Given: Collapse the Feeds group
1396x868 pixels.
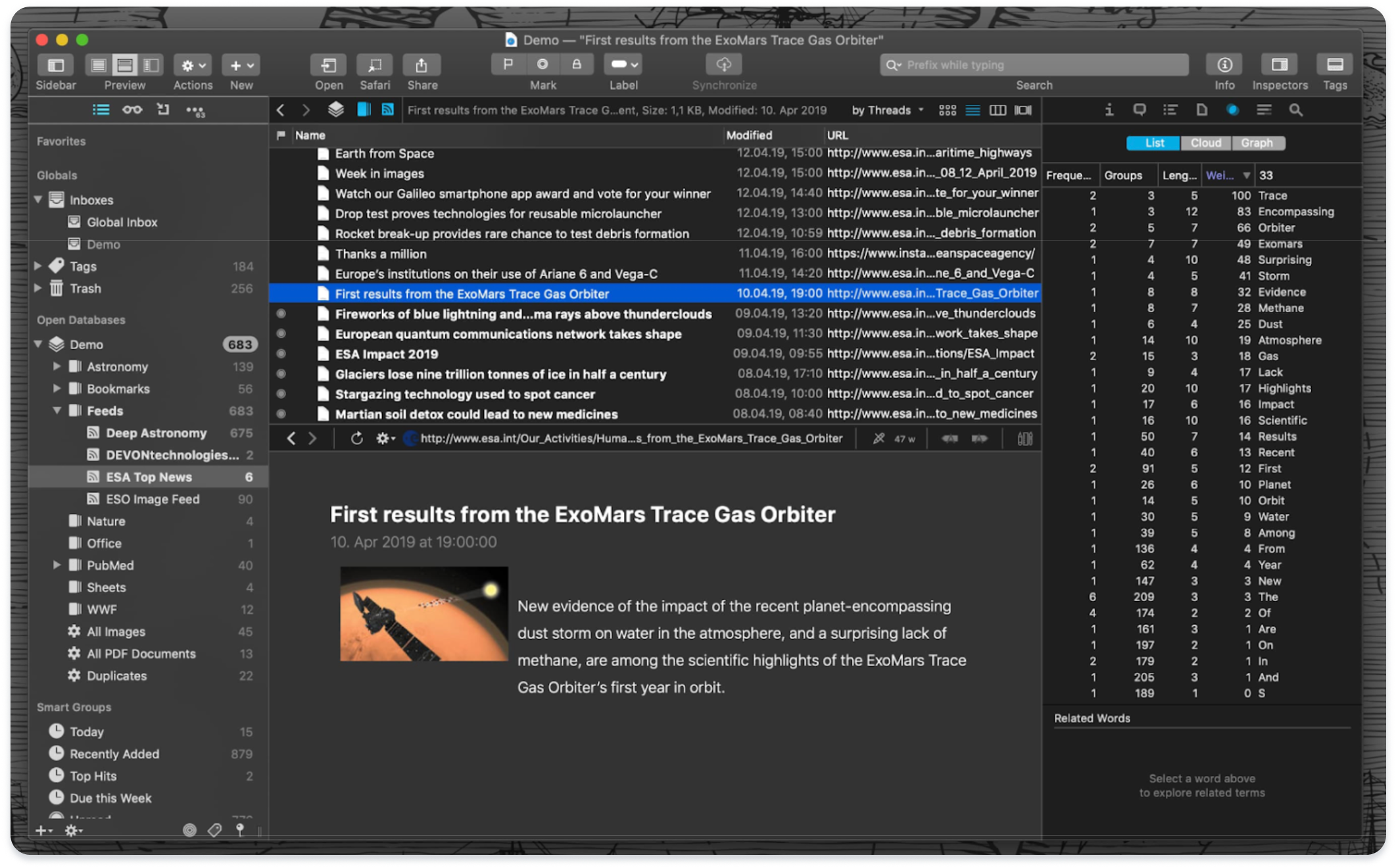Looking at the screenshot, I should tap(57, 410).
